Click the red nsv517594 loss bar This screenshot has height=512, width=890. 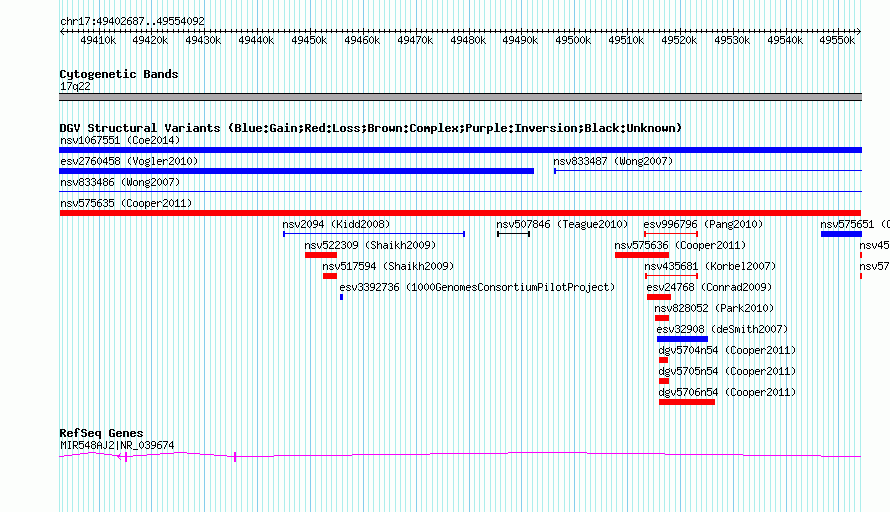(x=330, y=276)
